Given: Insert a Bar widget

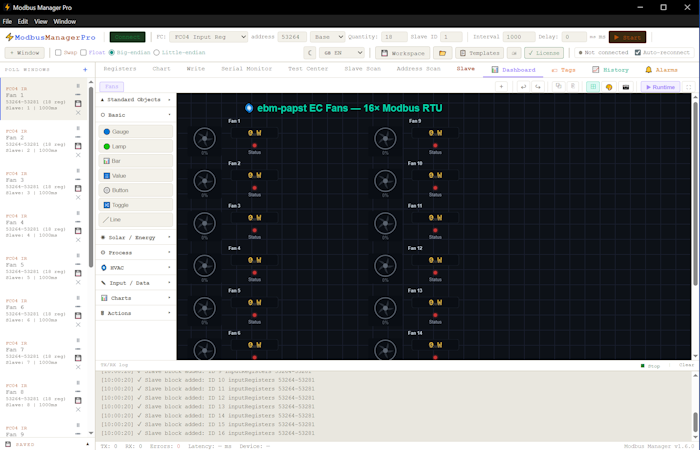Looking at the screenshot, I should [136, 161].
